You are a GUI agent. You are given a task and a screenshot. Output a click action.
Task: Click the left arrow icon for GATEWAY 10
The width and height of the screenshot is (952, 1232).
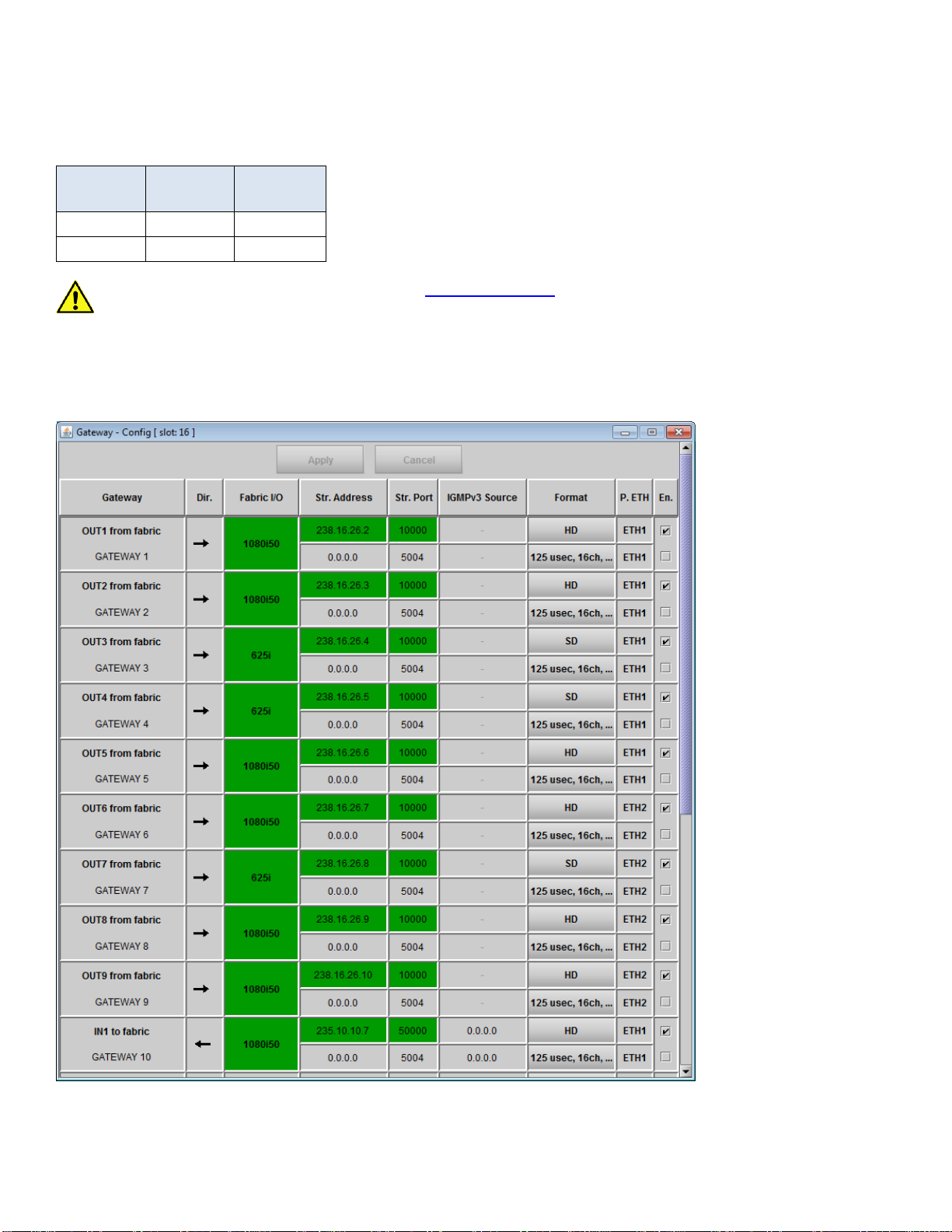click(203, 1044)
